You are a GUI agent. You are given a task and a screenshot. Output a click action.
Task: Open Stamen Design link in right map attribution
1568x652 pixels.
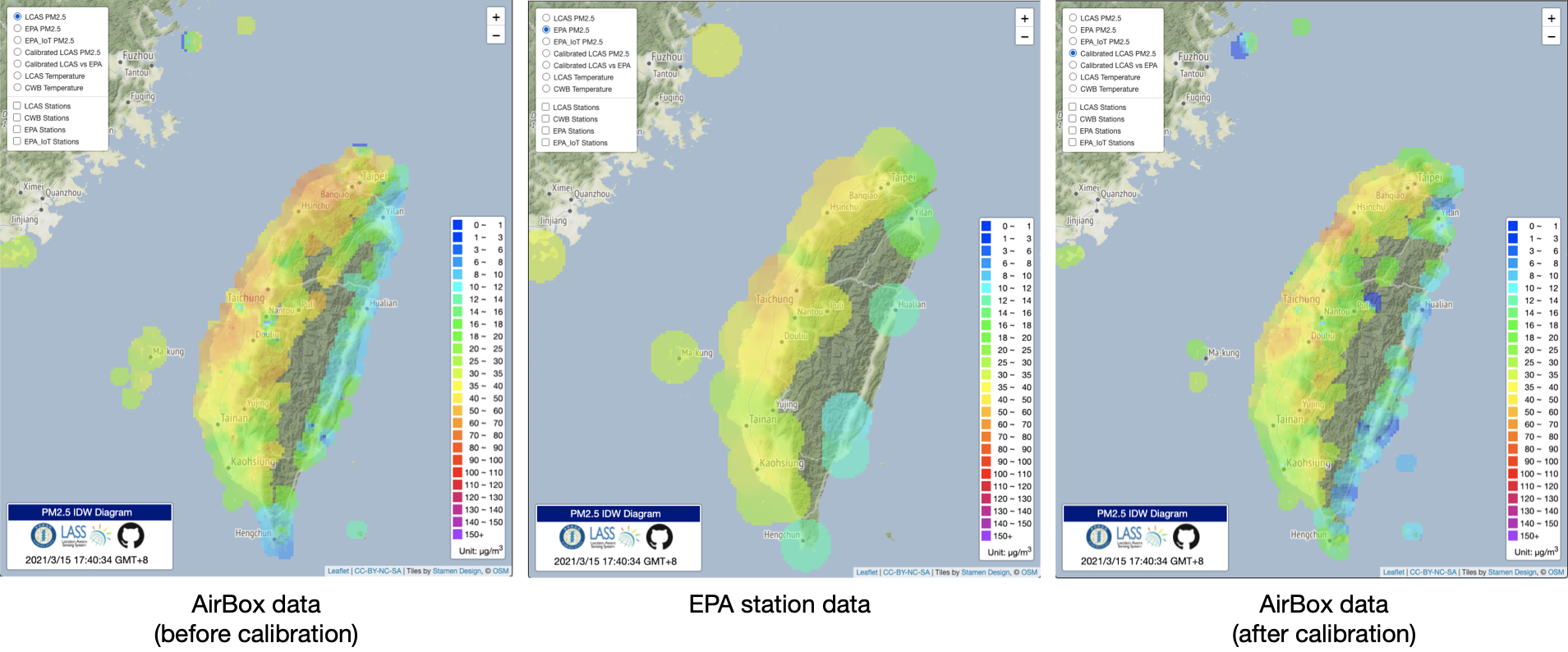[1512, 572]
